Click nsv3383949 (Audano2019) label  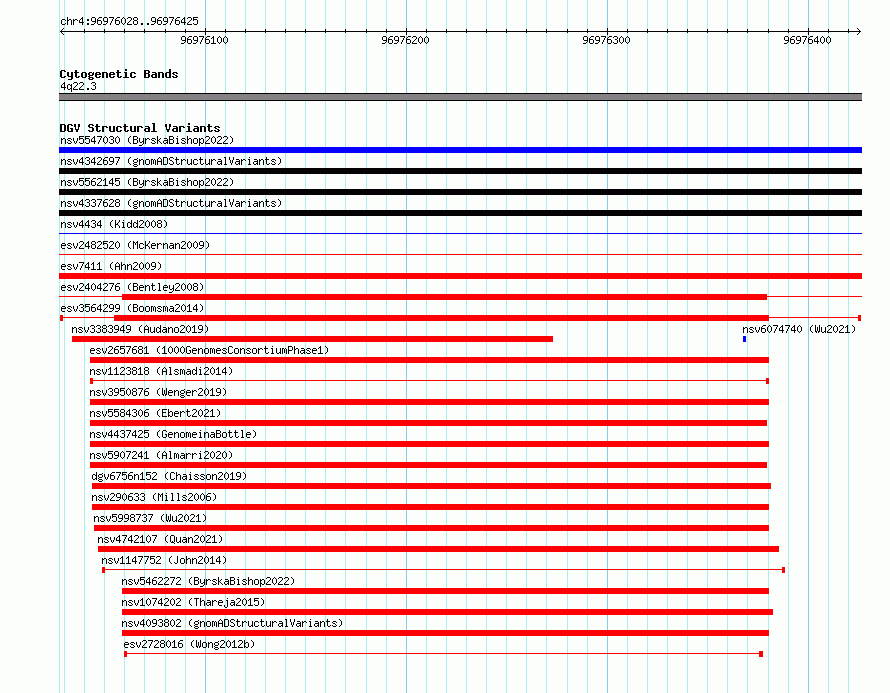pos(140,329)
